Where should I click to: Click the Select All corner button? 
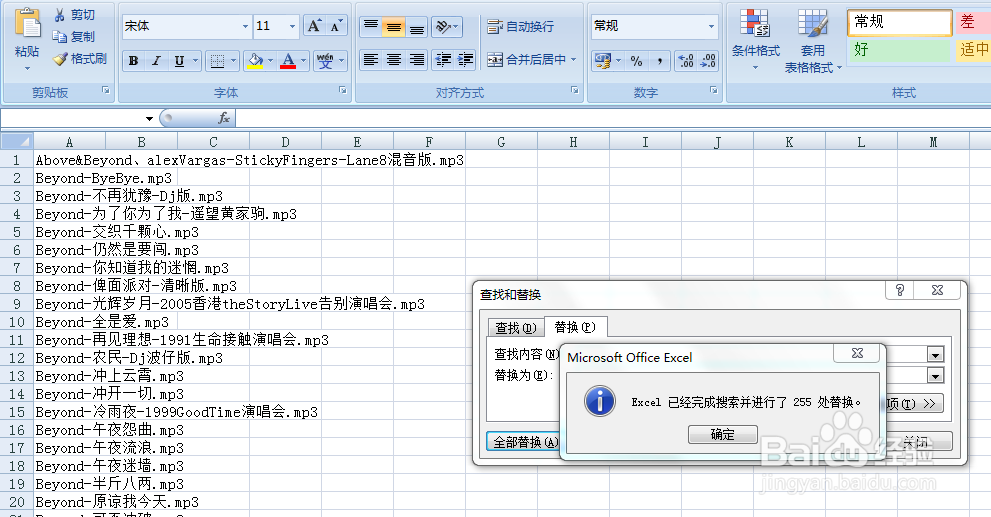16,142
